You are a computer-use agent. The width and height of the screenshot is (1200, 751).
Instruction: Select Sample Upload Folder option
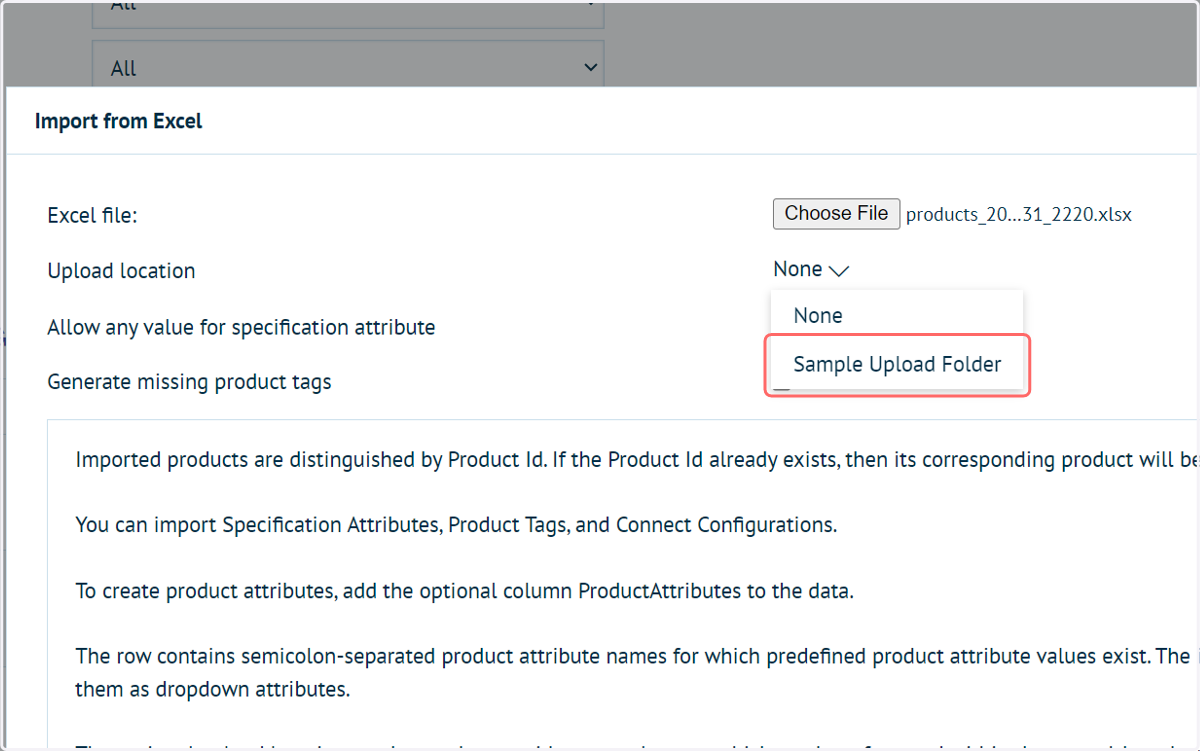[897, 364]
